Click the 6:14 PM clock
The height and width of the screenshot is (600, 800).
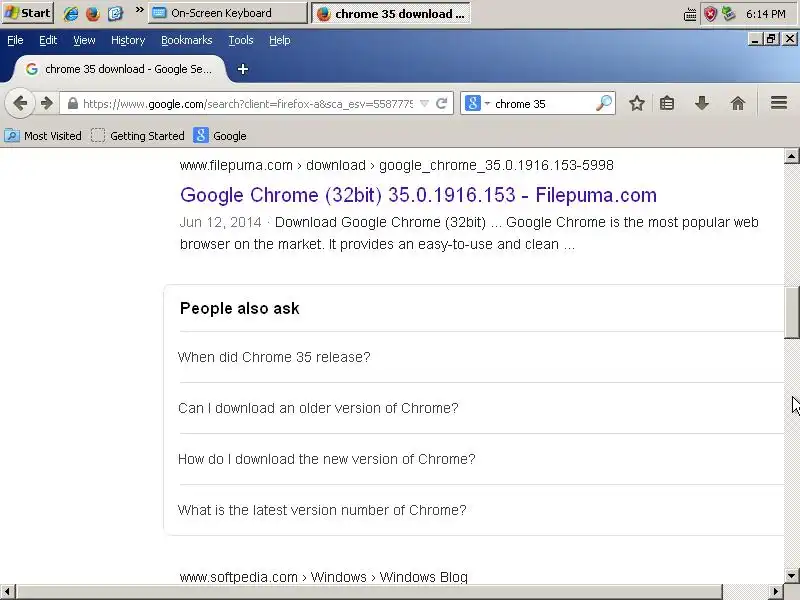click(765, 14)
